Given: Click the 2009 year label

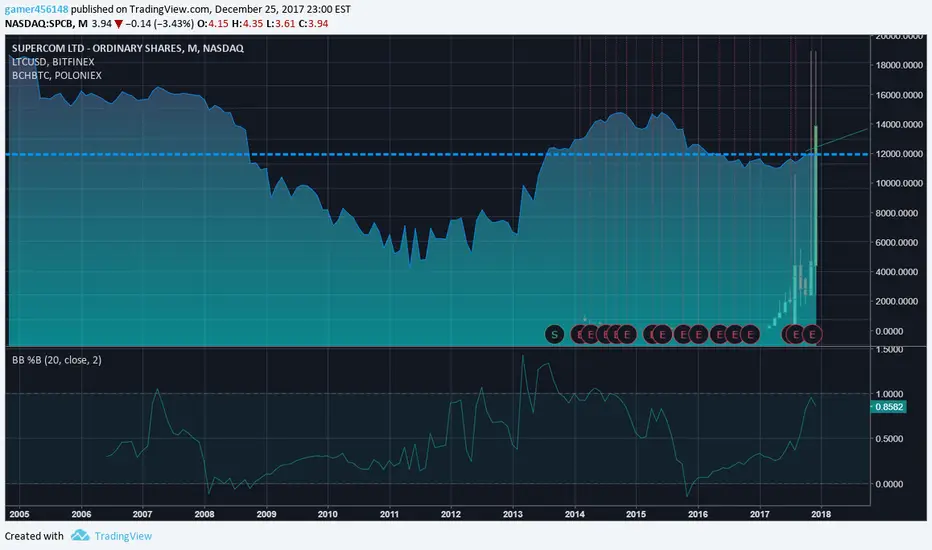Looking at the screenshot, I should pos(266,514).
